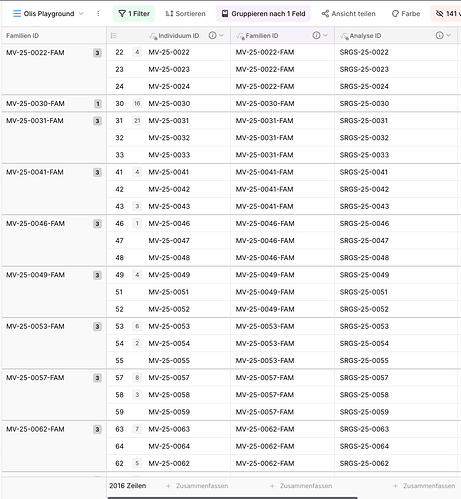
Task: Open the hidden fields button showing 141
Action: (x=447, y=14)
